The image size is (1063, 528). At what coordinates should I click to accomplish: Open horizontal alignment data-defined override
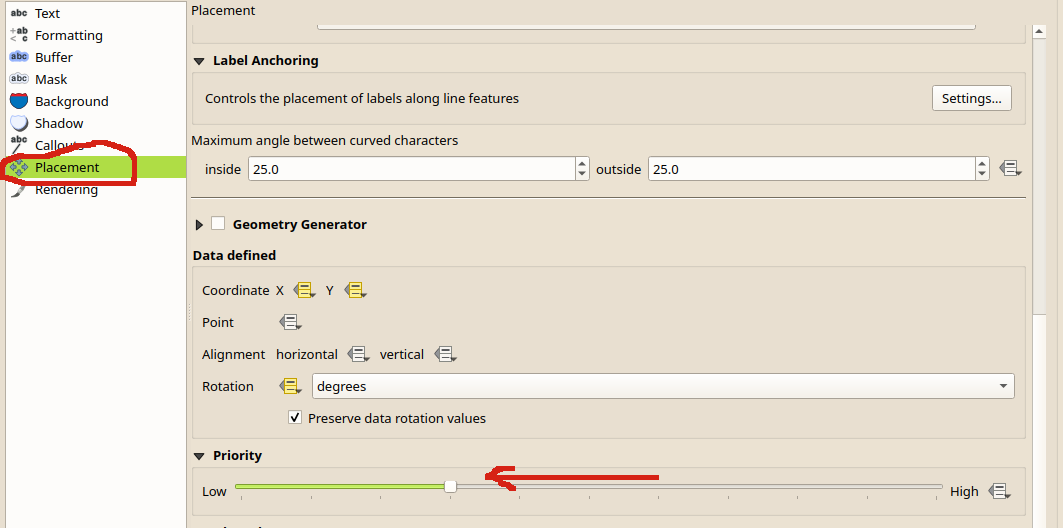(356, 355)
